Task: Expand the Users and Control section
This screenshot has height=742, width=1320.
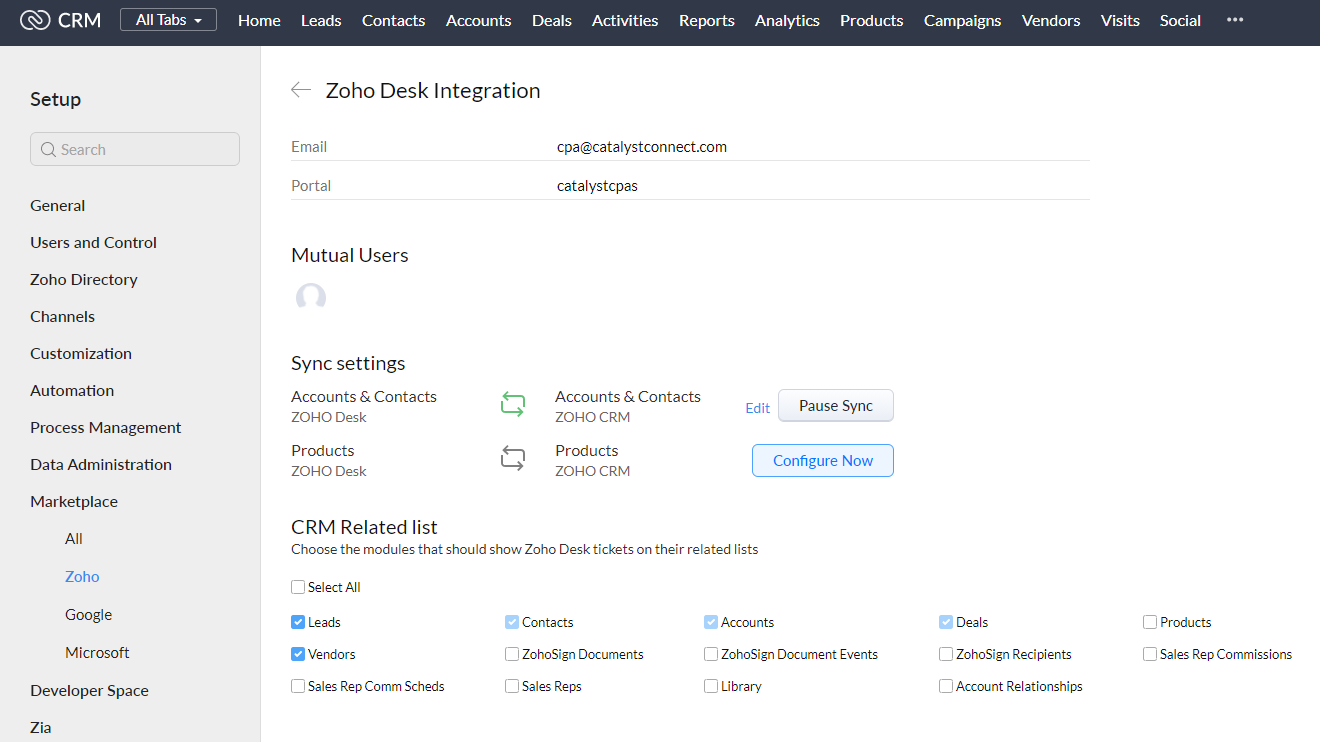Action: pos(93,242)
